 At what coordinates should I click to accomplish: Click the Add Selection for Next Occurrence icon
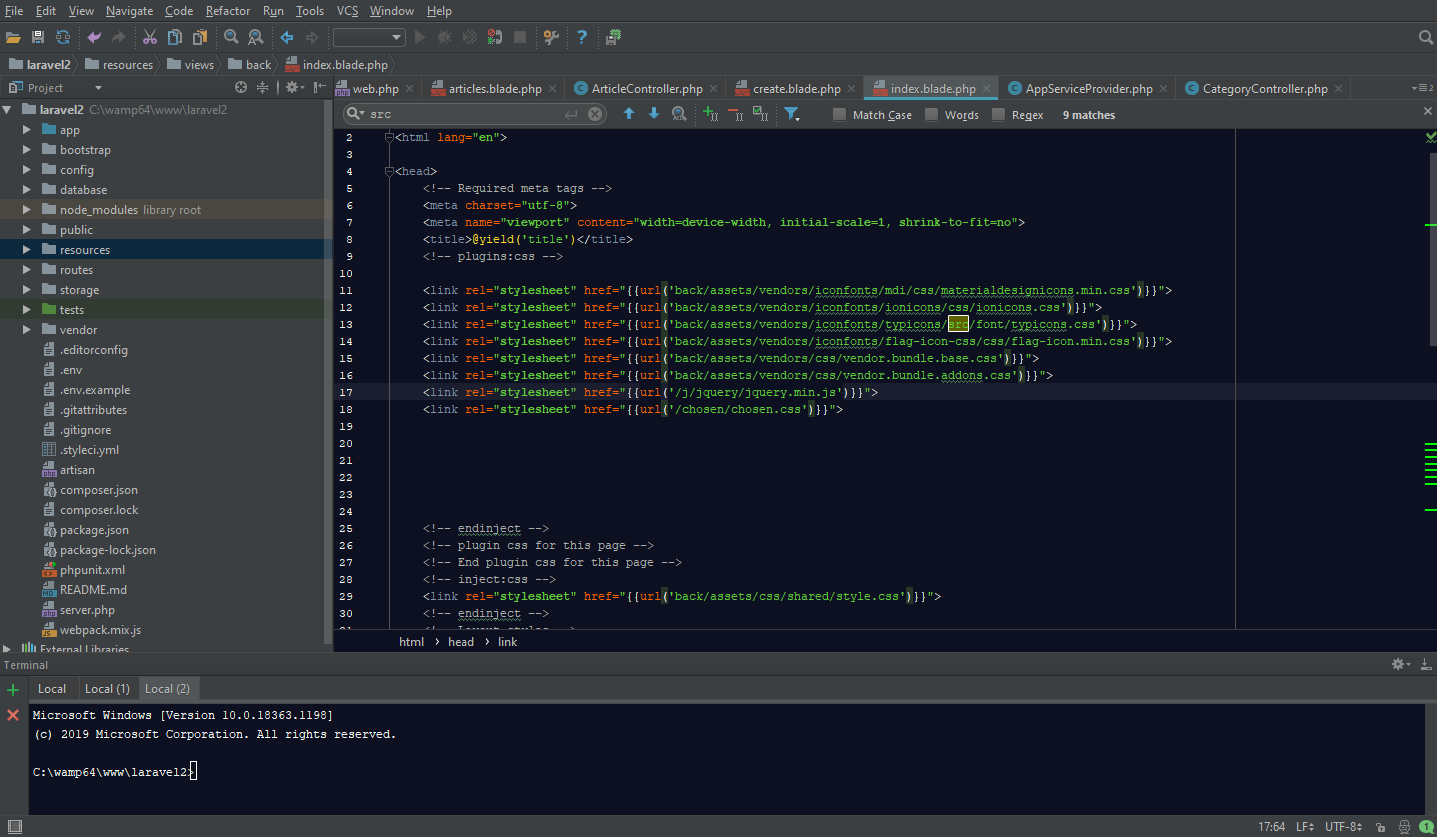pyautogui.click(x=710, y=114)
